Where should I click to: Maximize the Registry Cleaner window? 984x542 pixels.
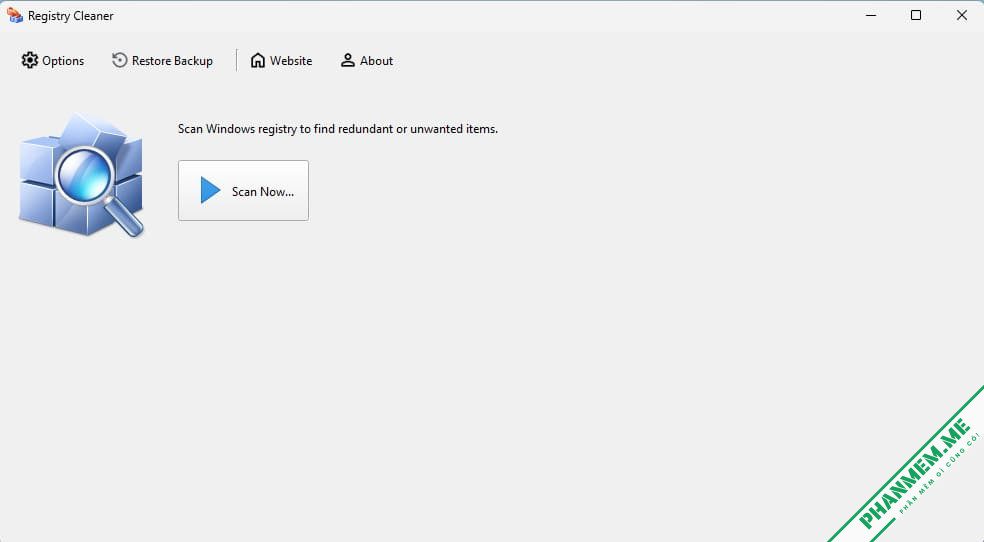916,15
